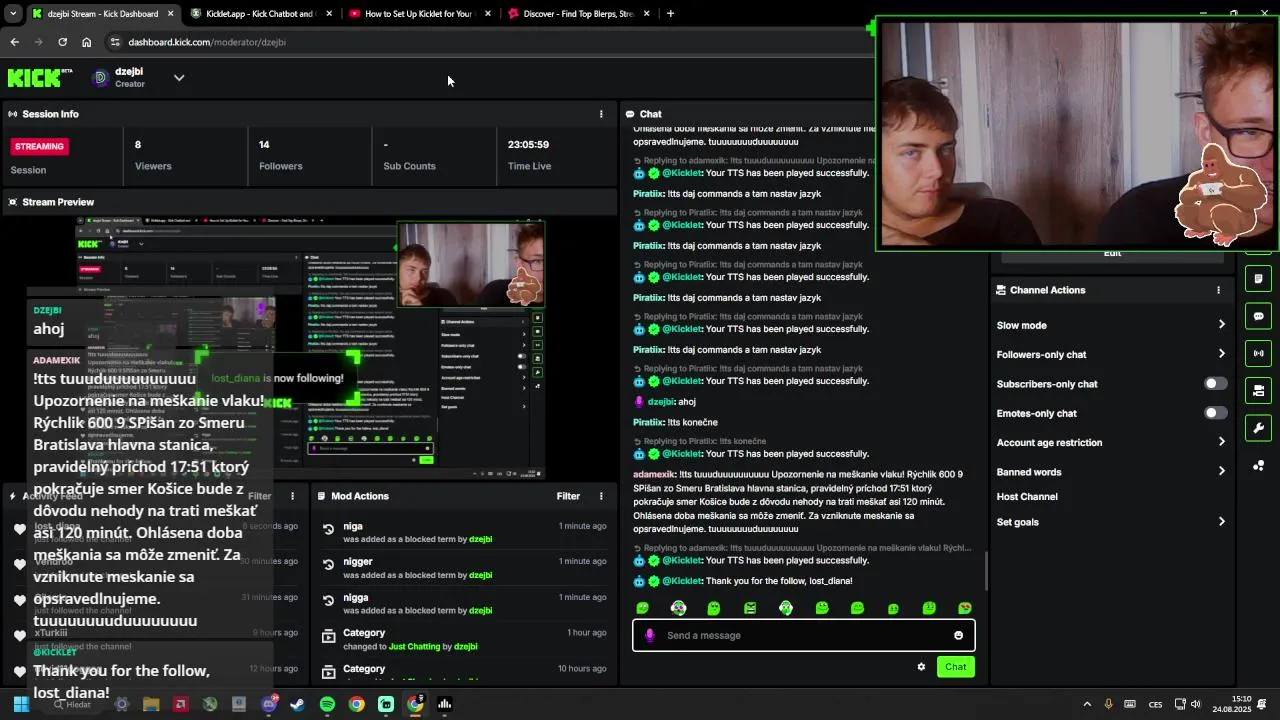Toggle Subscribers-only chat switch

pos(1215,384)
